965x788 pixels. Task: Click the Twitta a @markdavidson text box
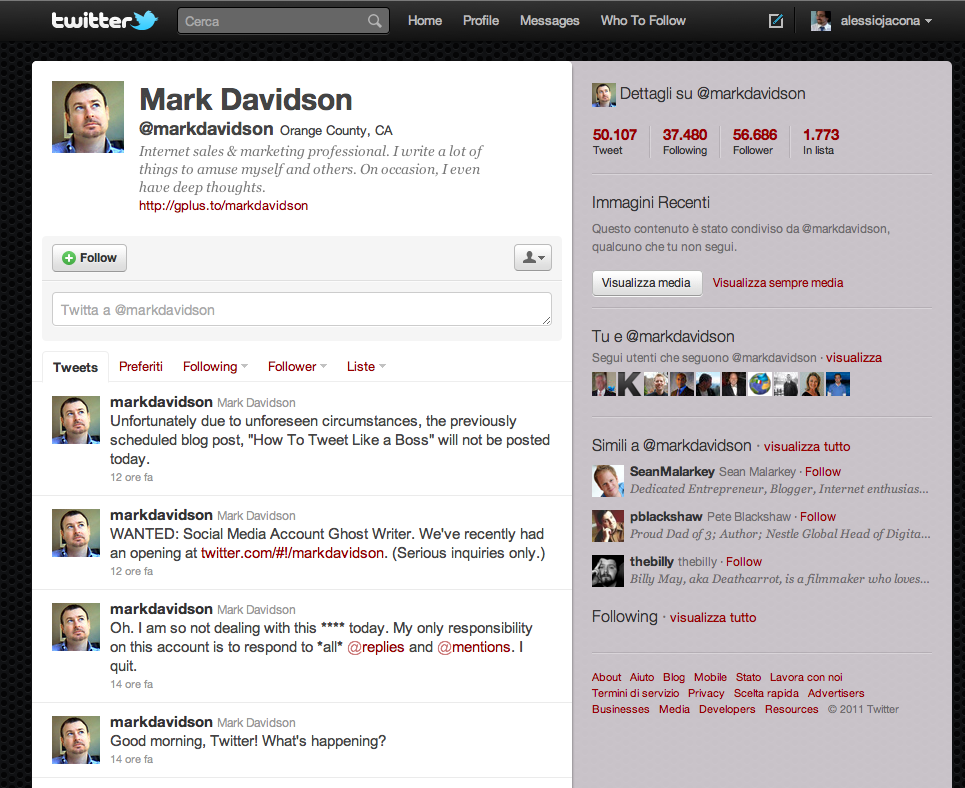tap(301, 310)
